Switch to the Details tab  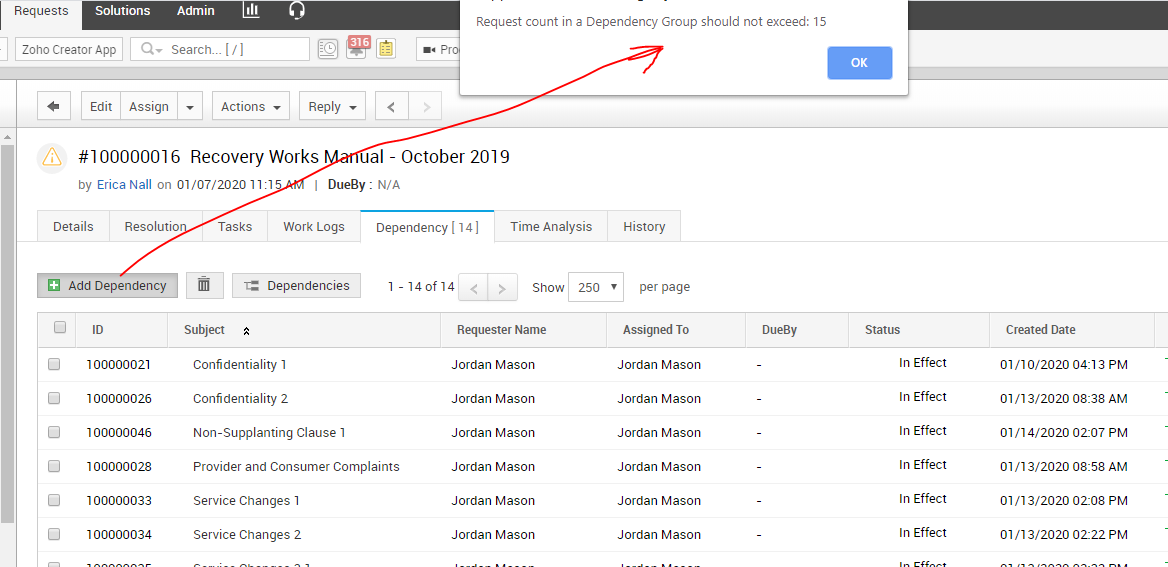click(73, 227)
